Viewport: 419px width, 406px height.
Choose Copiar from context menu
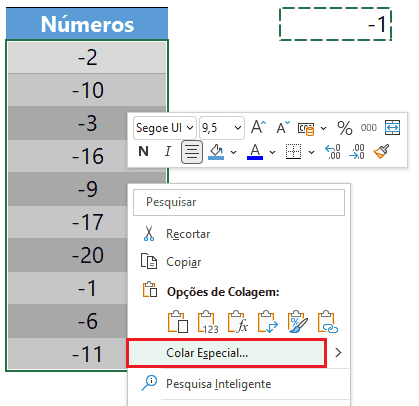click(184, 262)
